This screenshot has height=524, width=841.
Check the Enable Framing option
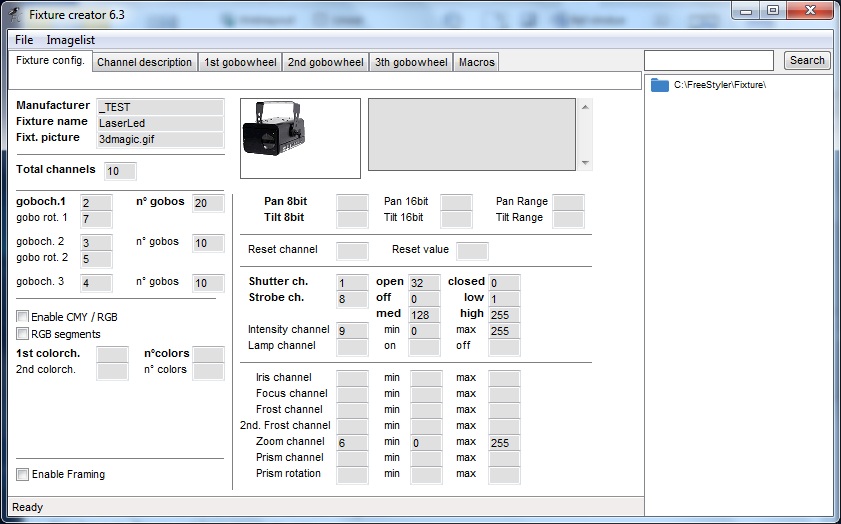point(23,474)
